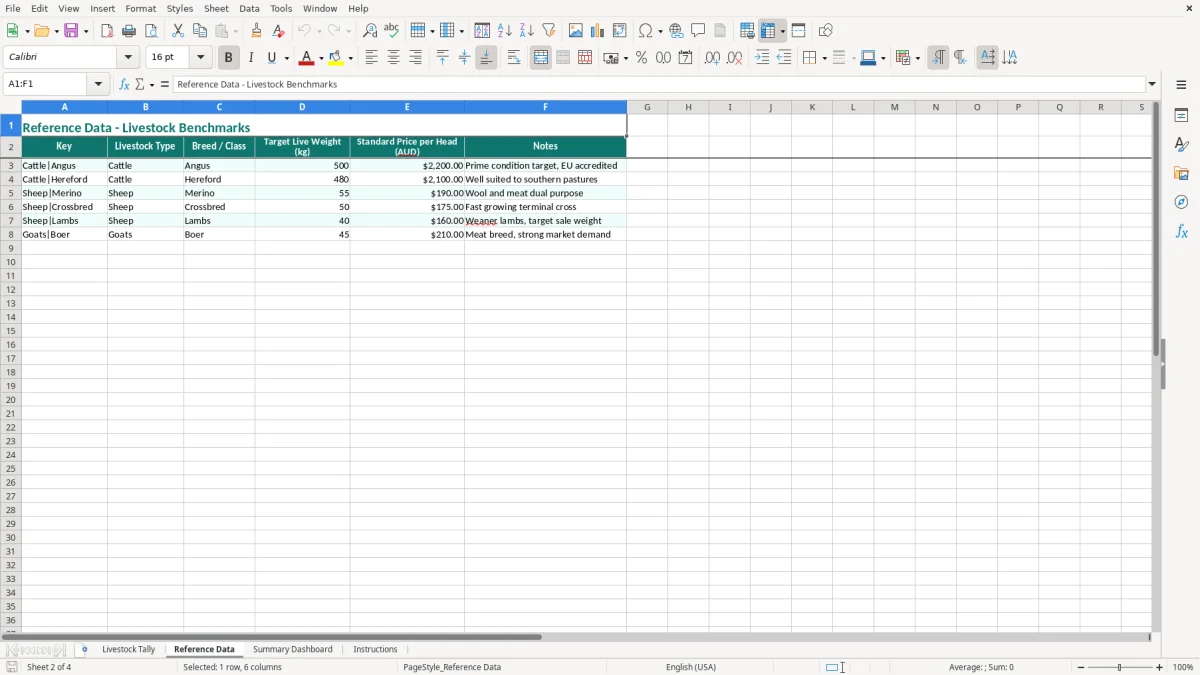The image size is (1200, 675).
Task: Open the Sheet menu
Action: (x=216, y=8)
